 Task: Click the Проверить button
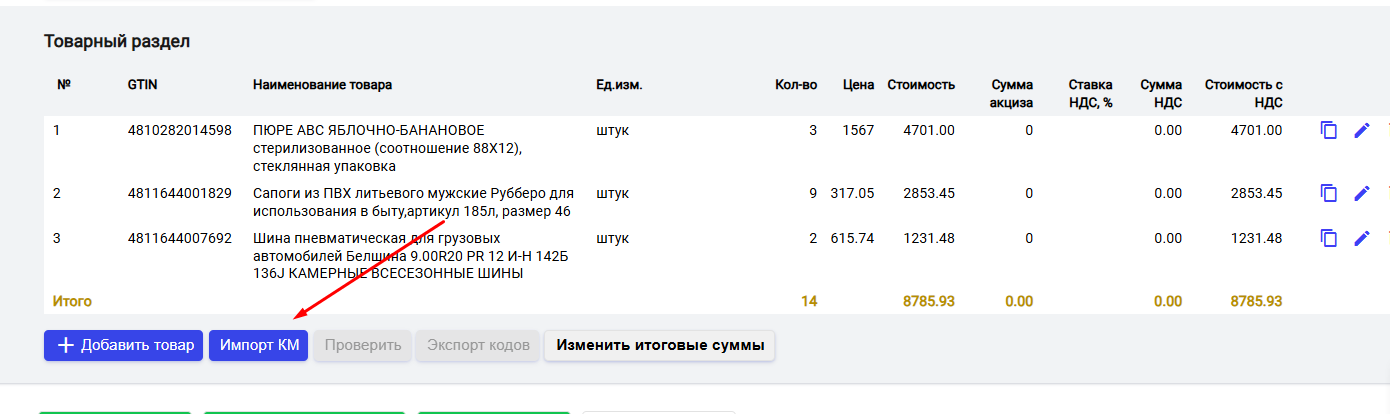(x=363, y=346)
